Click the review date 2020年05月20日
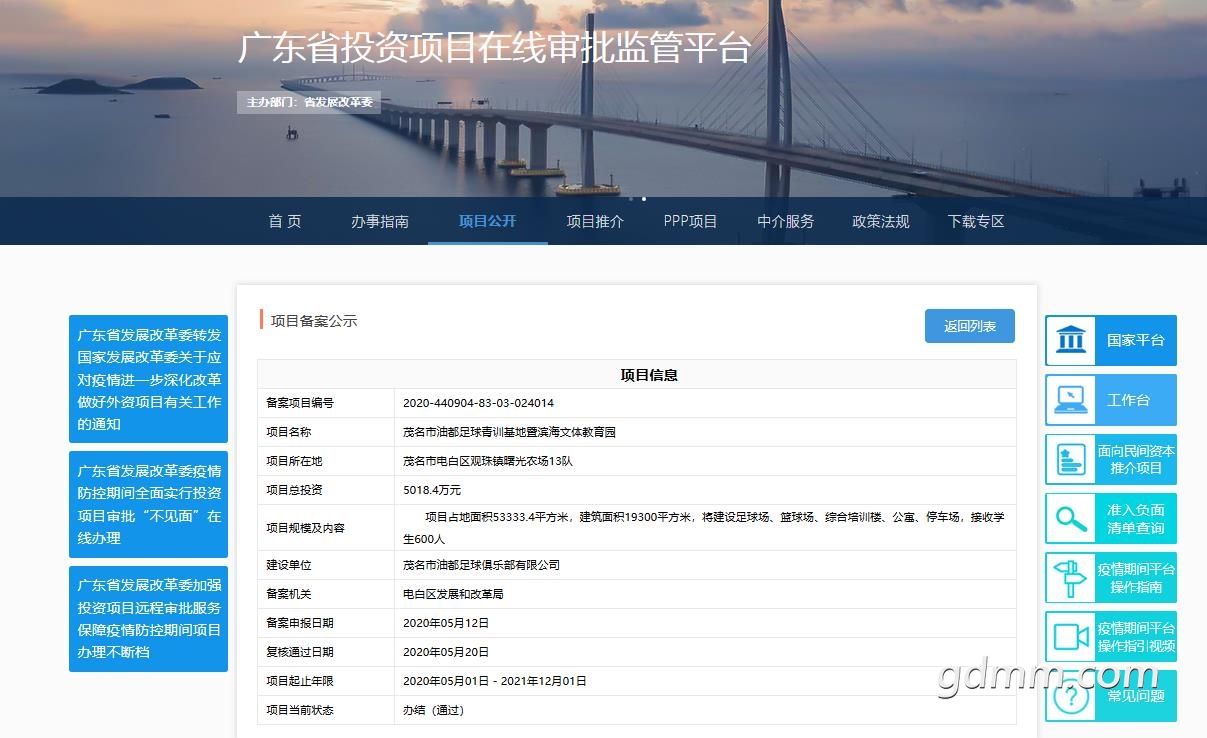This screenshot has width=1207, height=738. click(446, 652)
